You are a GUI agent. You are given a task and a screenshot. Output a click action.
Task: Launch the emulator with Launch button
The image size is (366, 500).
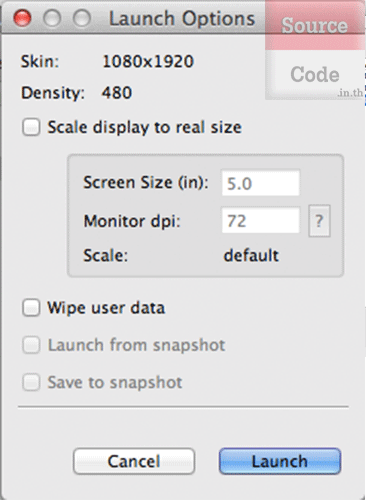pos(280,461)
